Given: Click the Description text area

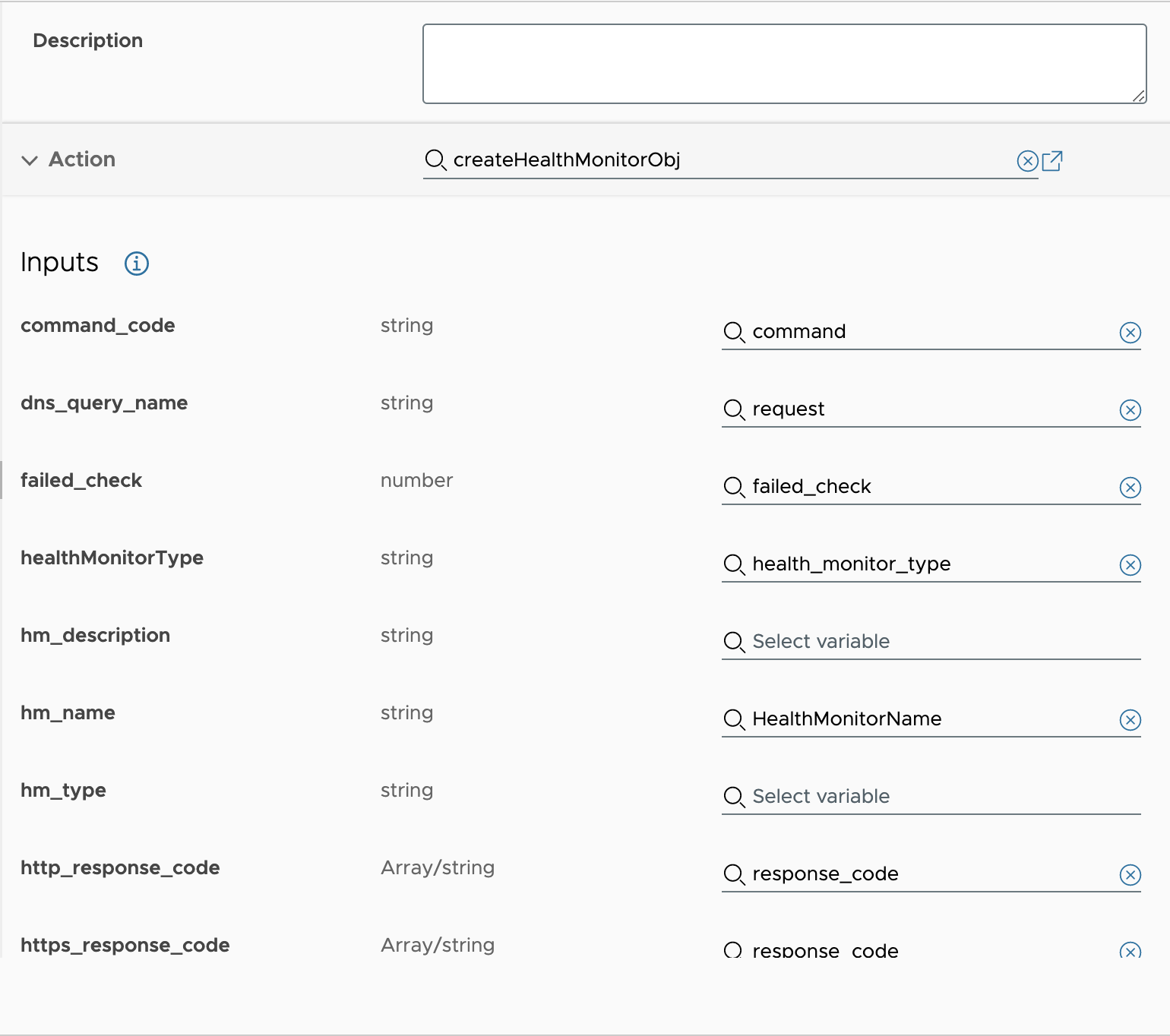Looking at the screenshot, I should 784,64.
